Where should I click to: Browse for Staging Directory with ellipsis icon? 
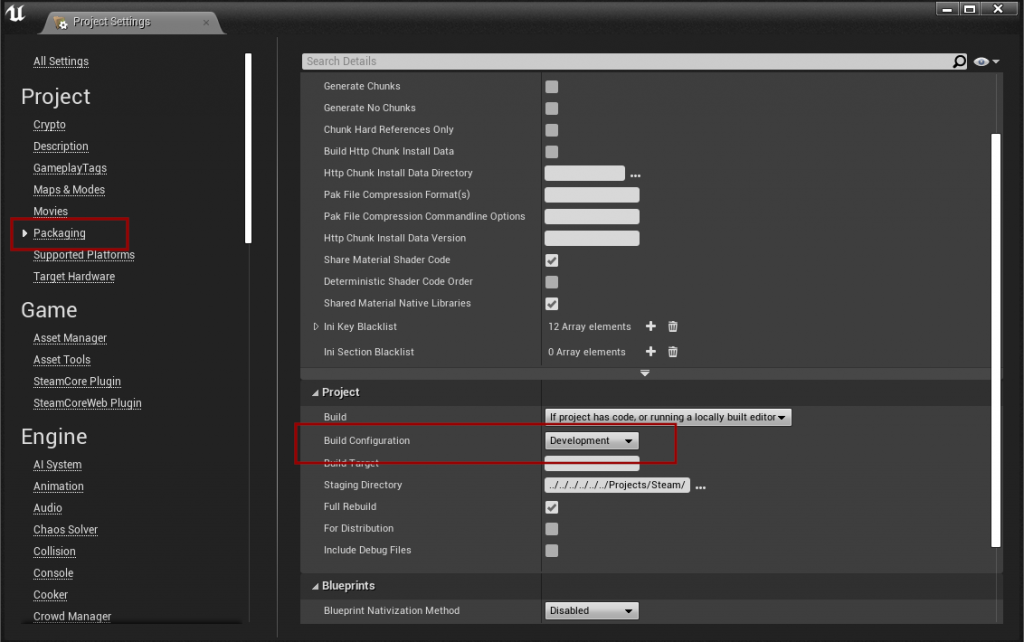click(x=700, y=485)
